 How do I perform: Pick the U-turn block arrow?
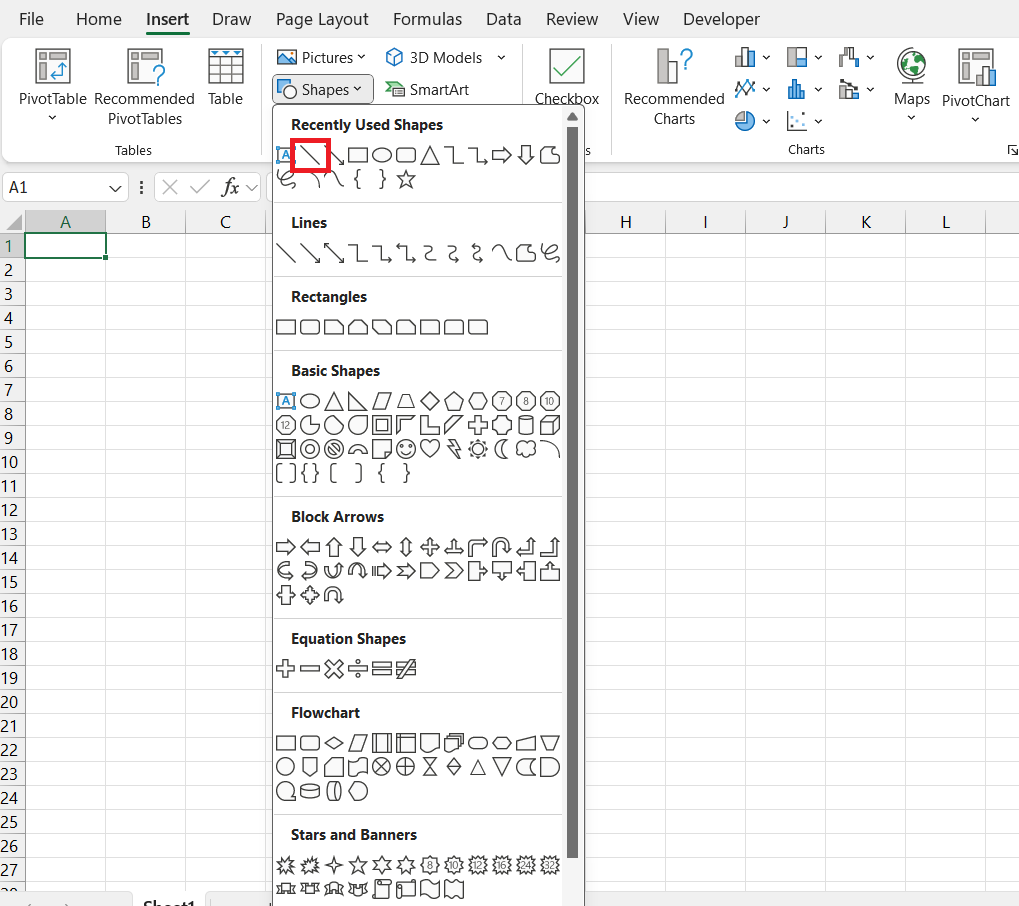coord(501,547)
